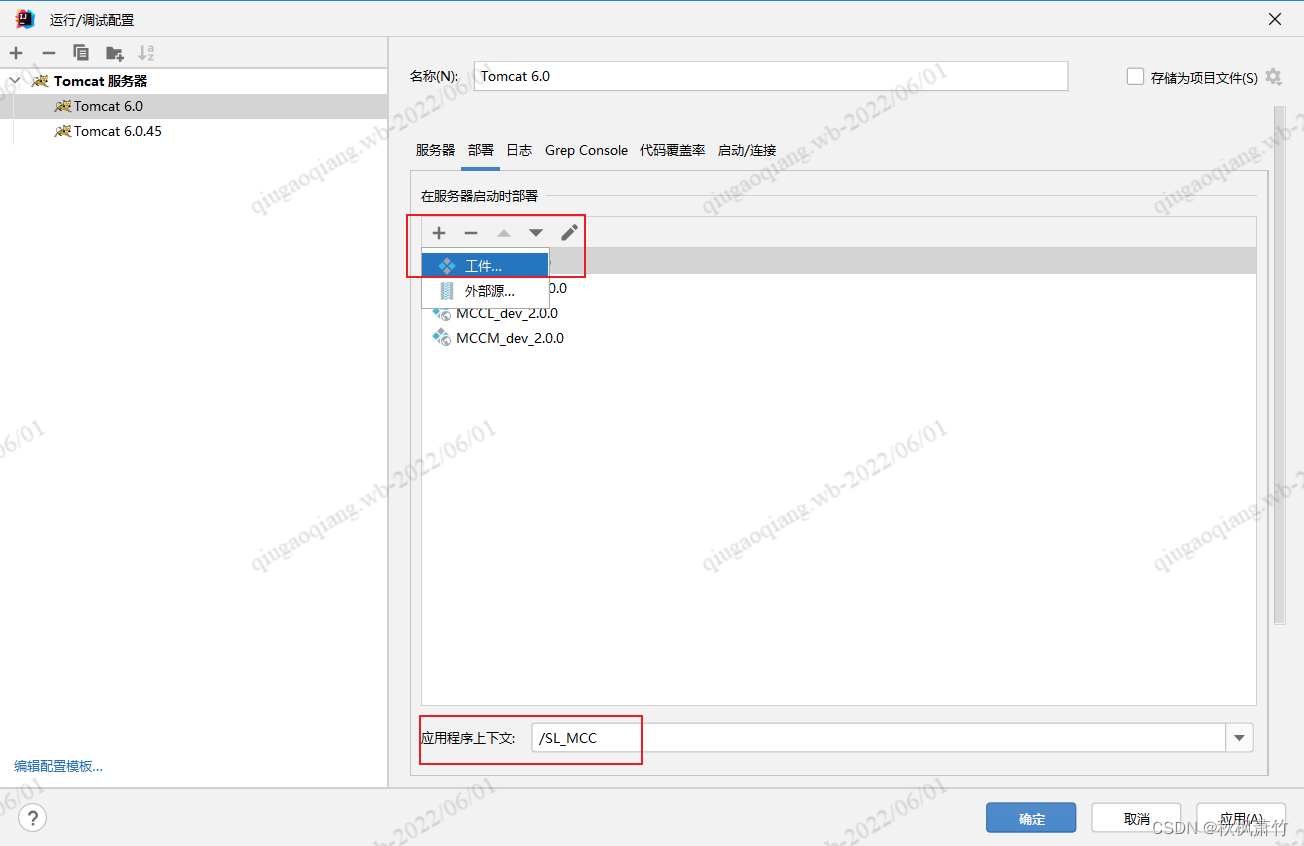The width and height of the screenshot is (1304, 846).
Task: Enable 存储为项目文件 checkbox
Action: coord(1135,76)
